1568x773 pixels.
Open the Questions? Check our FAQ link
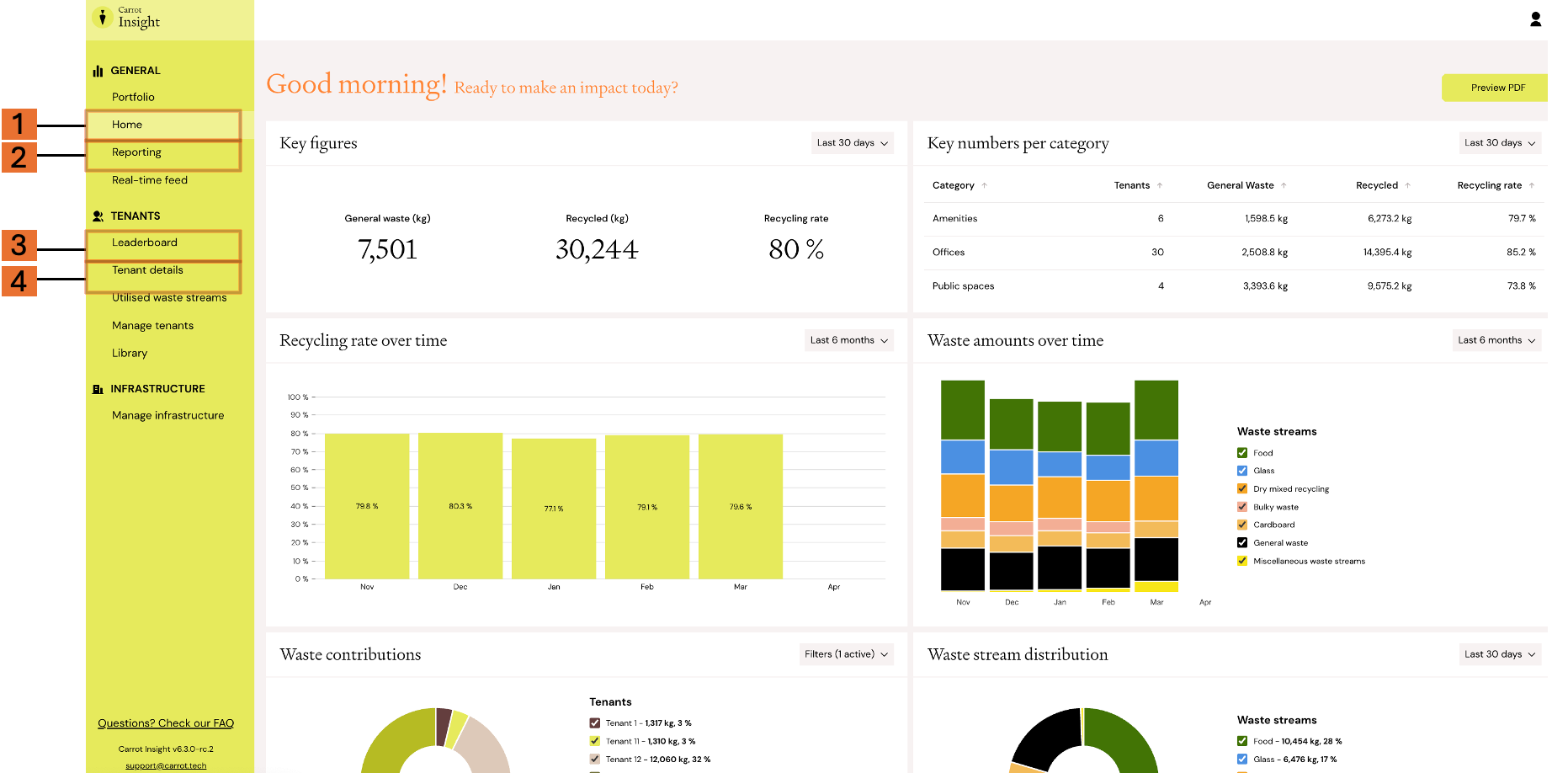click(x=166, y=723)
